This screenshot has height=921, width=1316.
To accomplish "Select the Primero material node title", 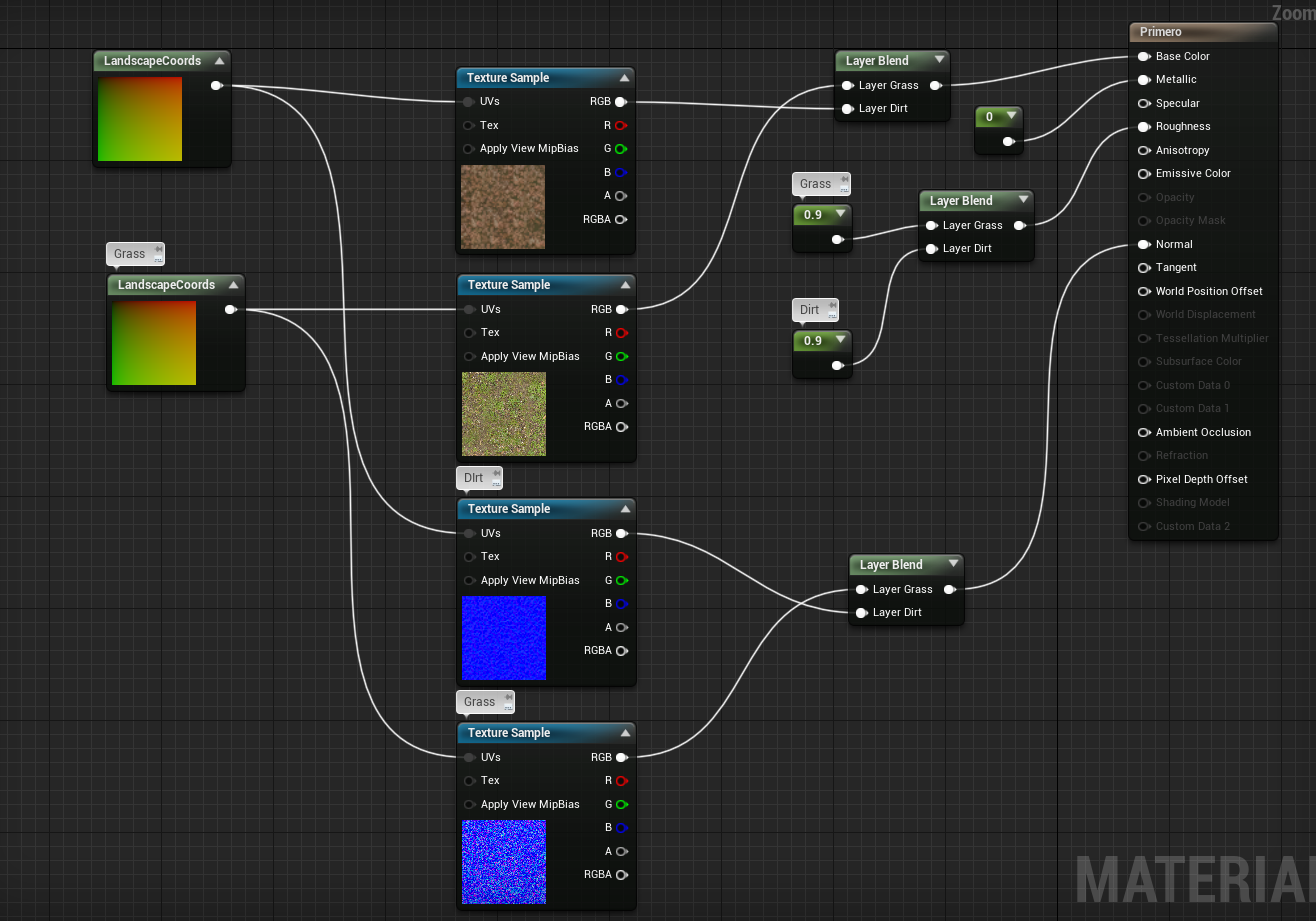I will coord(1161,32).
